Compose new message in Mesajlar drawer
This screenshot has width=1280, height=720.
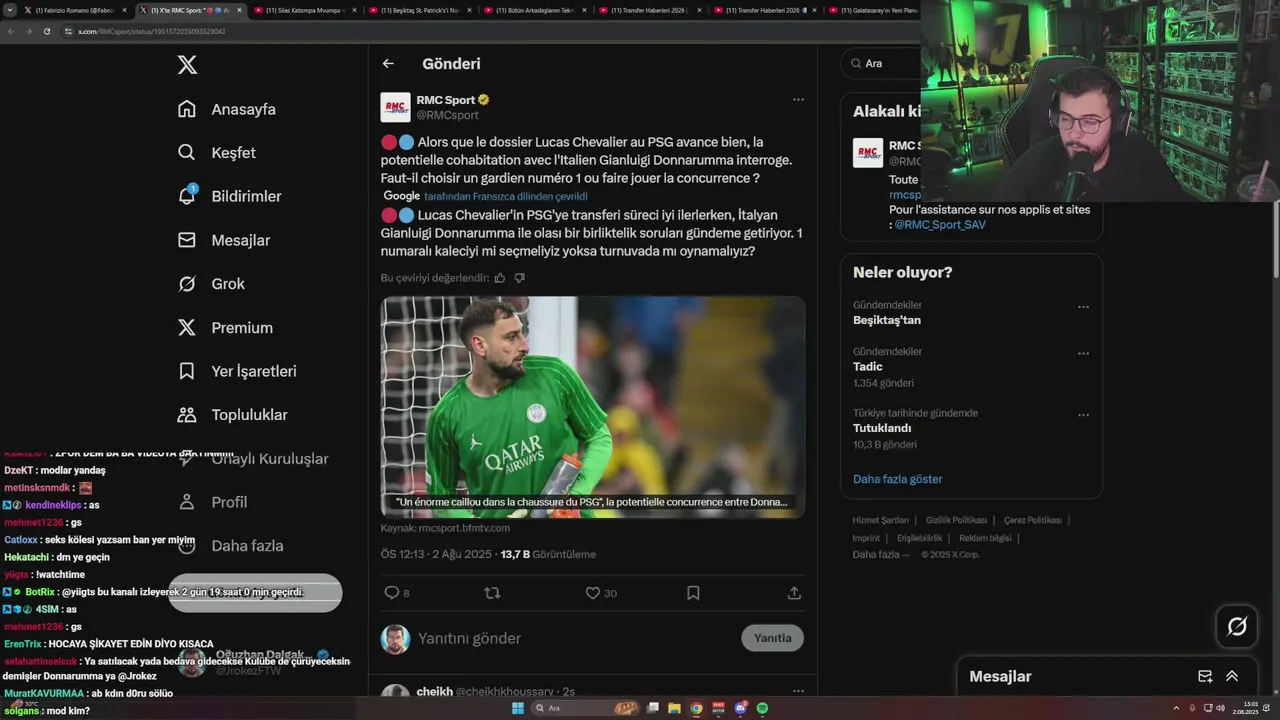(1205, 676)
